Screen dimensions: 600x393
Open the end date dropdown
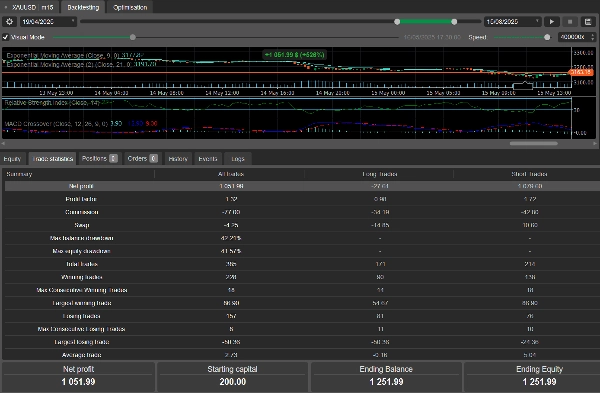click(x=513, y=22)
